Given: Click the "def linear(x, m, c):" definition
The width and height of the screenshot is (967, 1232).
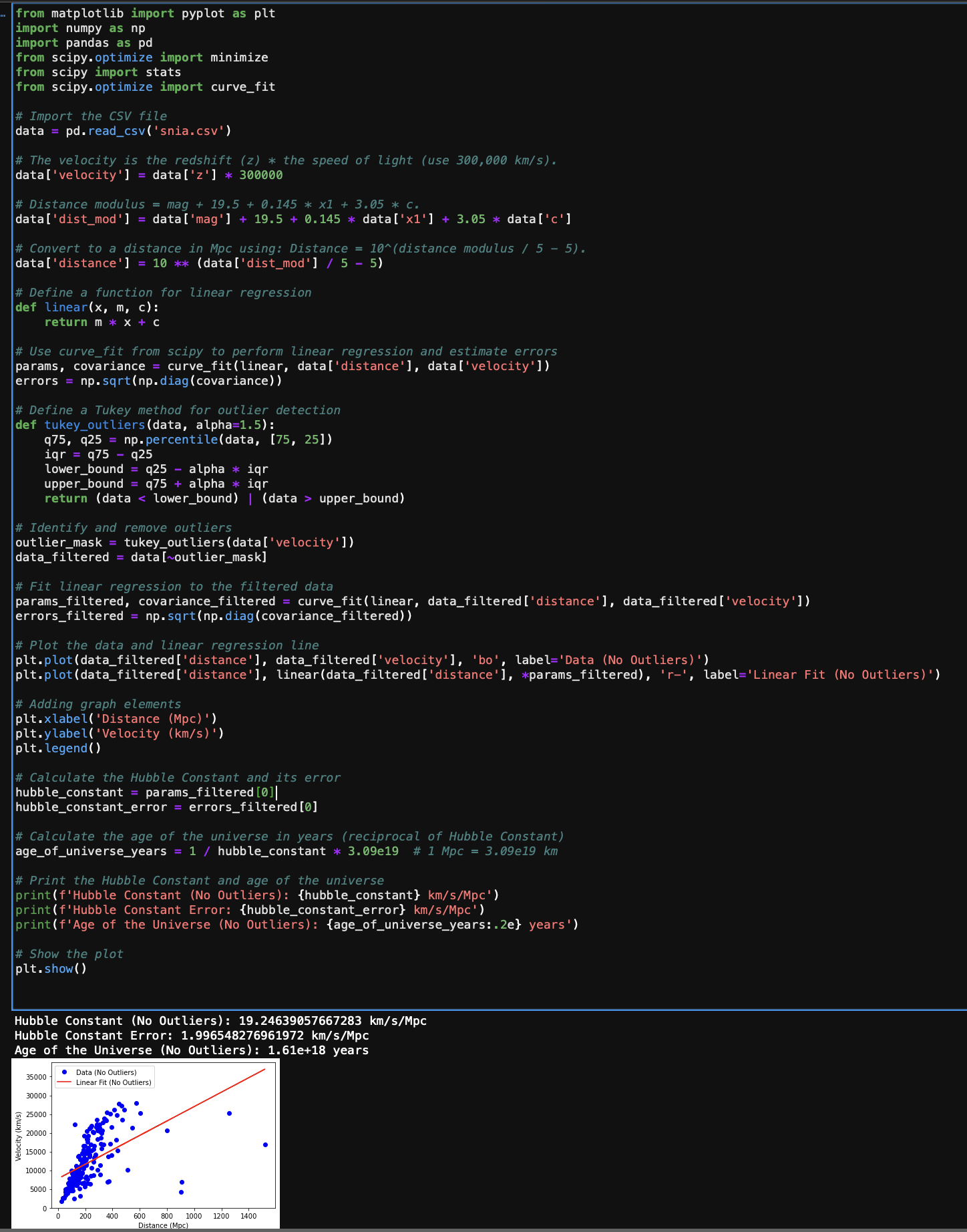Looking at the screenshot, I should coord(87,307).
